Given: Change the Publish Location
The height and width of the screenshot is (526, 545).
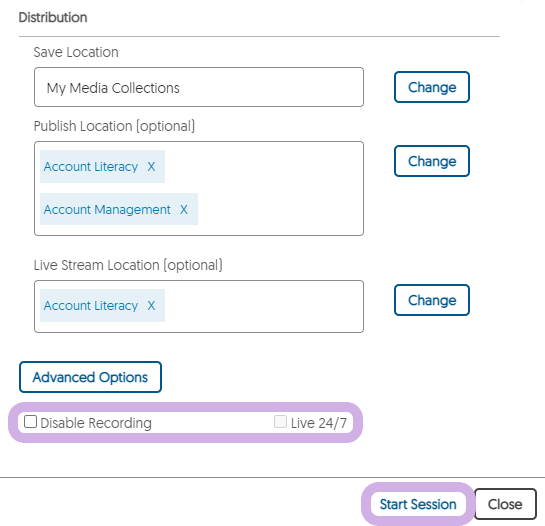Looking at the screenshot, I should coord(432,161).
